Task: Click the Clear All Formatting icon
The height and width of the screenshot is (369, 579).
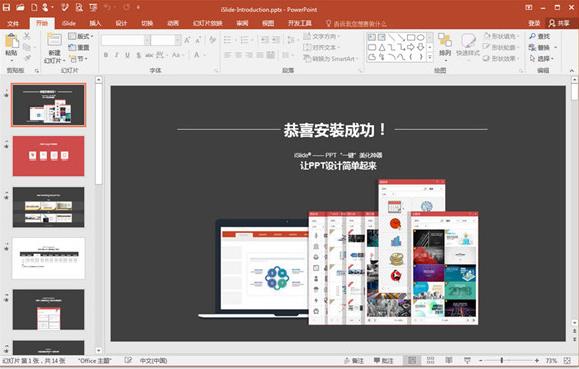Action: [x=212, y=40]
